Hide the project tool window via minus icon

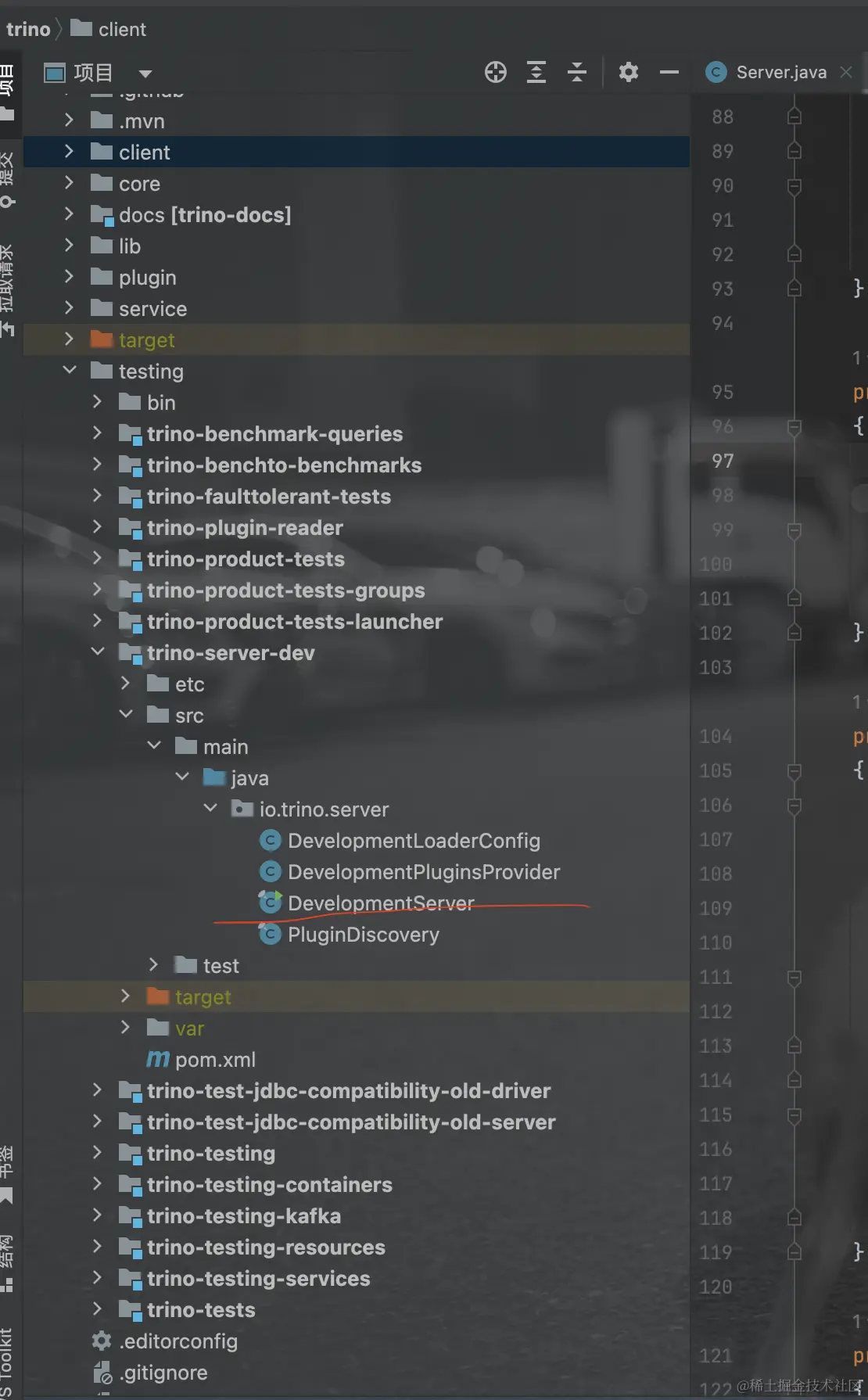click(669, 73)
